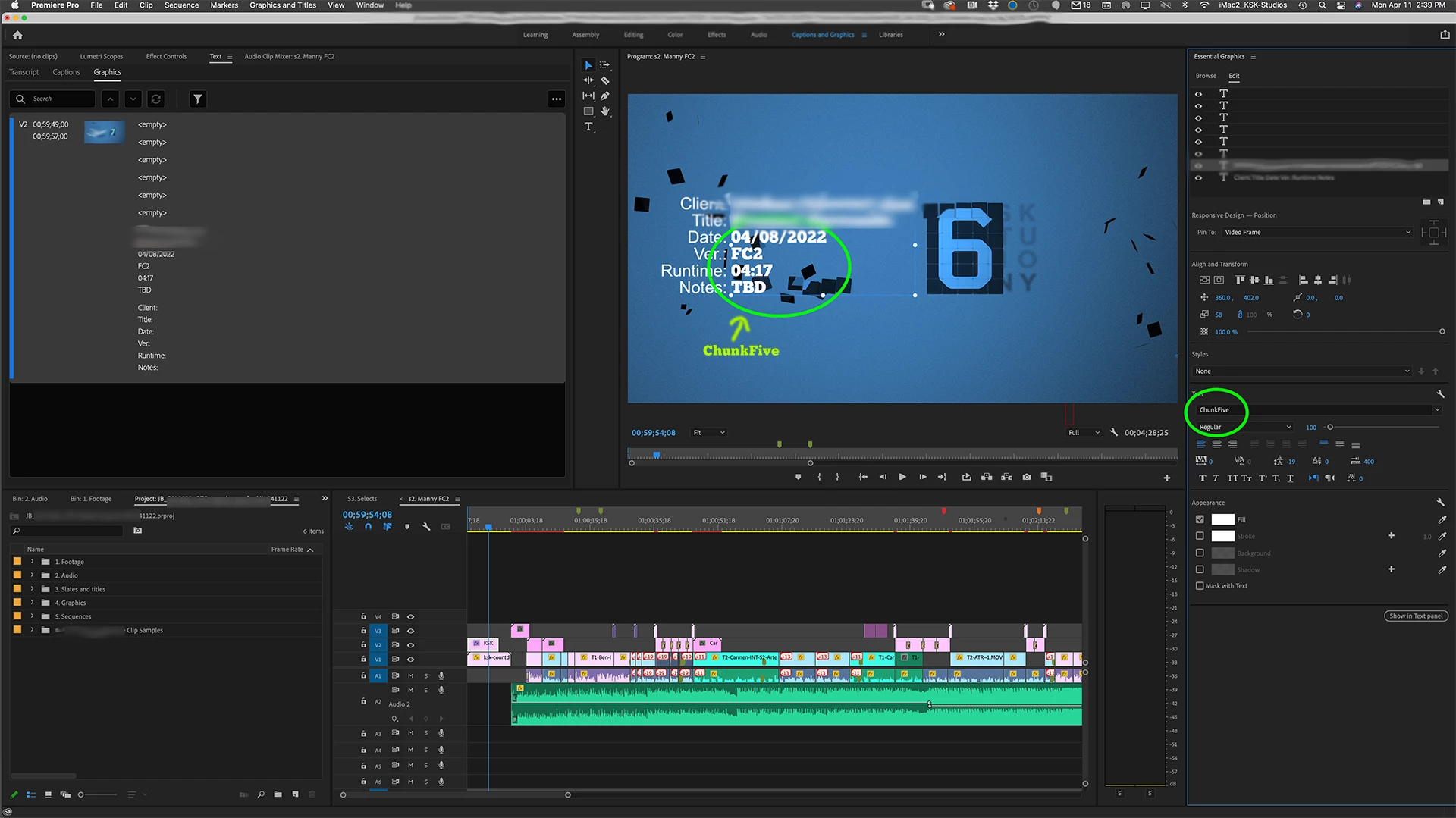Adjust the opacity slider handle
Viewport: 1456px width, 818px height.
click(x=1442, y=332)
